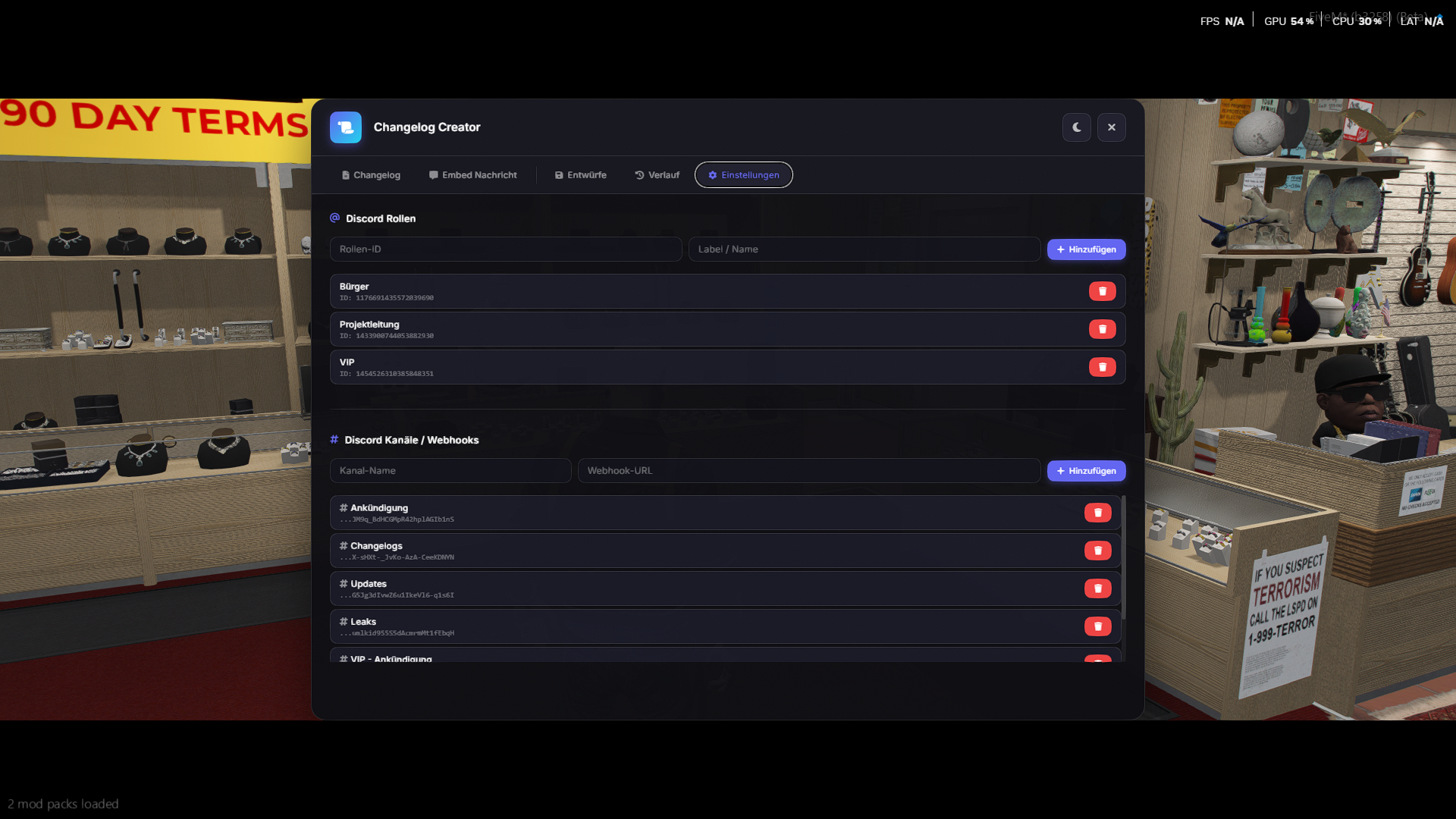Click the '2 mod packs loaded' status text
1456x819 pixels.
pyautogui.click(x=63, y=804)
